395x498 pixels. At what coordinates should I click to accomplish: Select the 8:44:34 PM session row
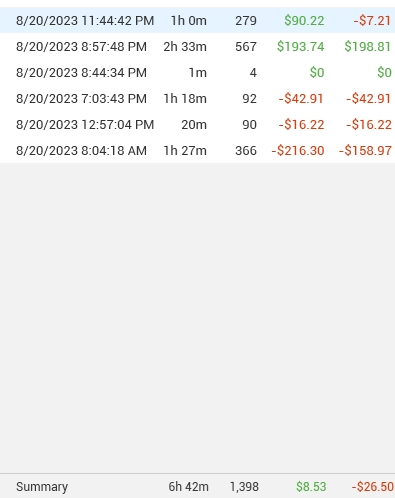tap(197, 72)
